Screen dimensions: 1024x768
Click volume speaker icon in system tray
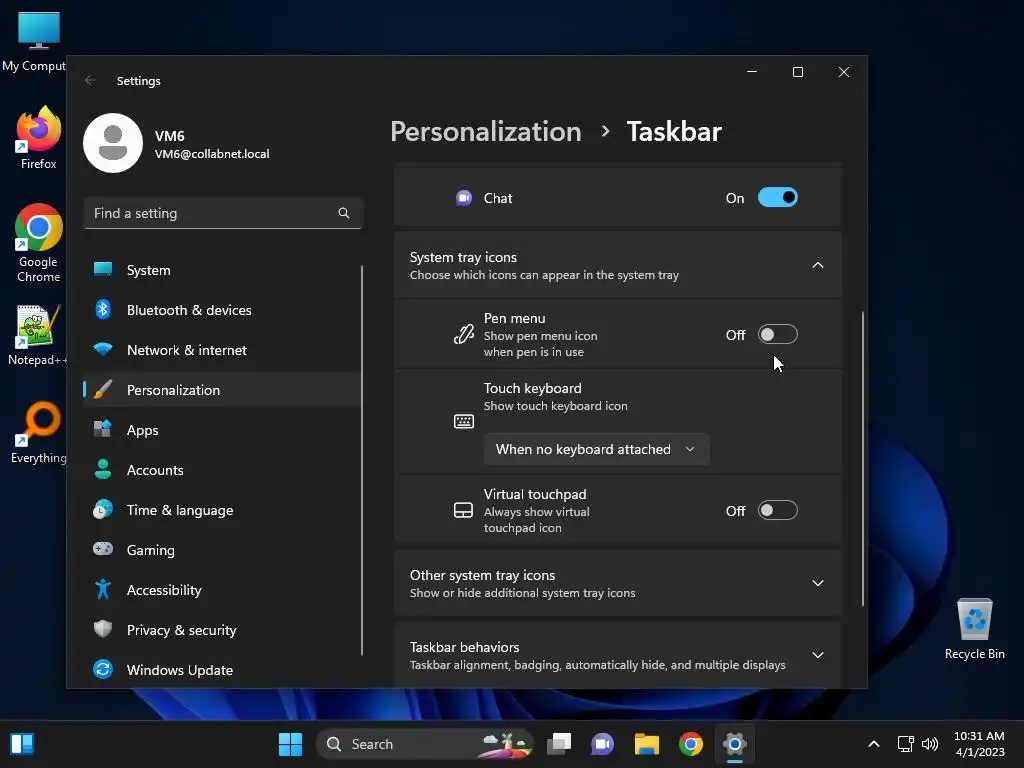[x=929, y=744]
